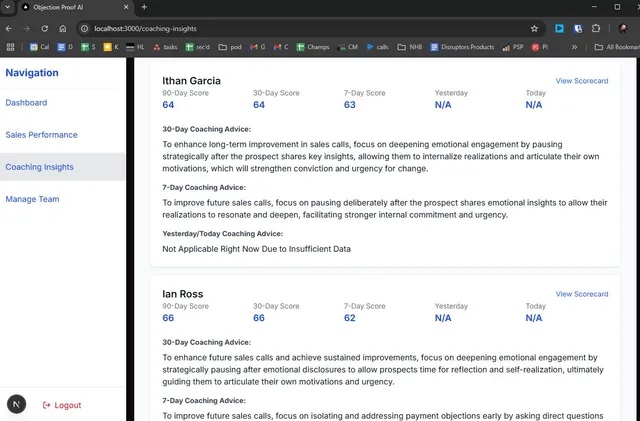
Task: Reload the page with refresh icon
Action: tap(45, 29)
